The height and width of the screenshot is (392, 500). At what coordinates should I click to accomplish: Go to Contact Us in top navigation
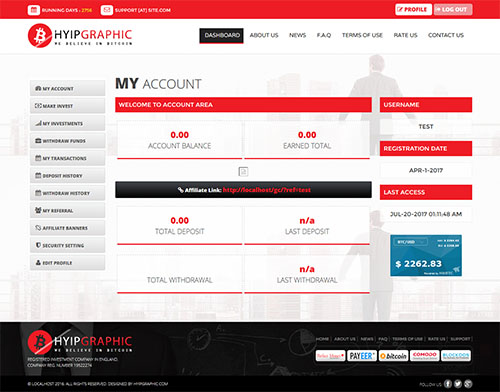446,35
